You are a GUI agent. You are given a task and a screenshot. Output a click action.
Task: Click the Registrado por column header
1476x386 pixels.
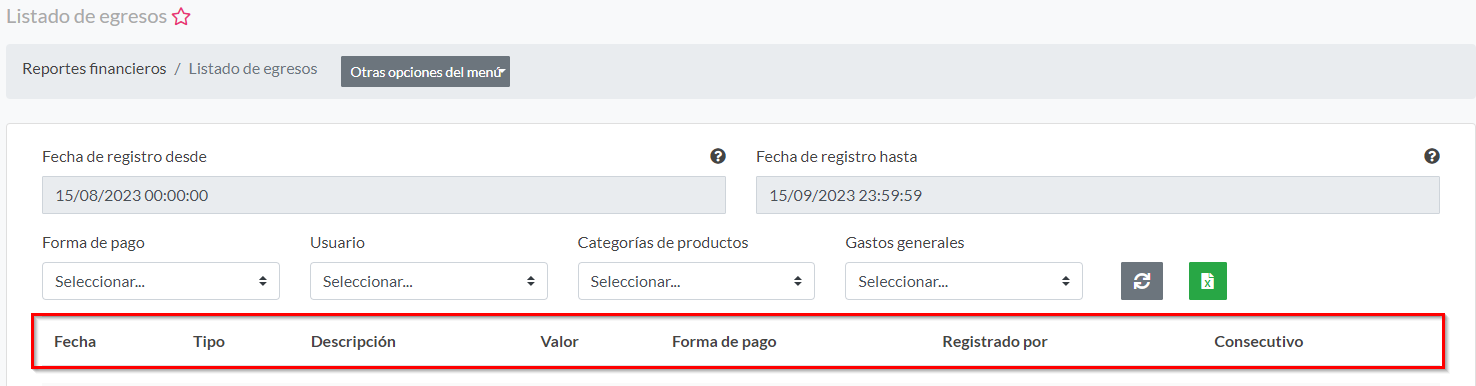(995, 341)
